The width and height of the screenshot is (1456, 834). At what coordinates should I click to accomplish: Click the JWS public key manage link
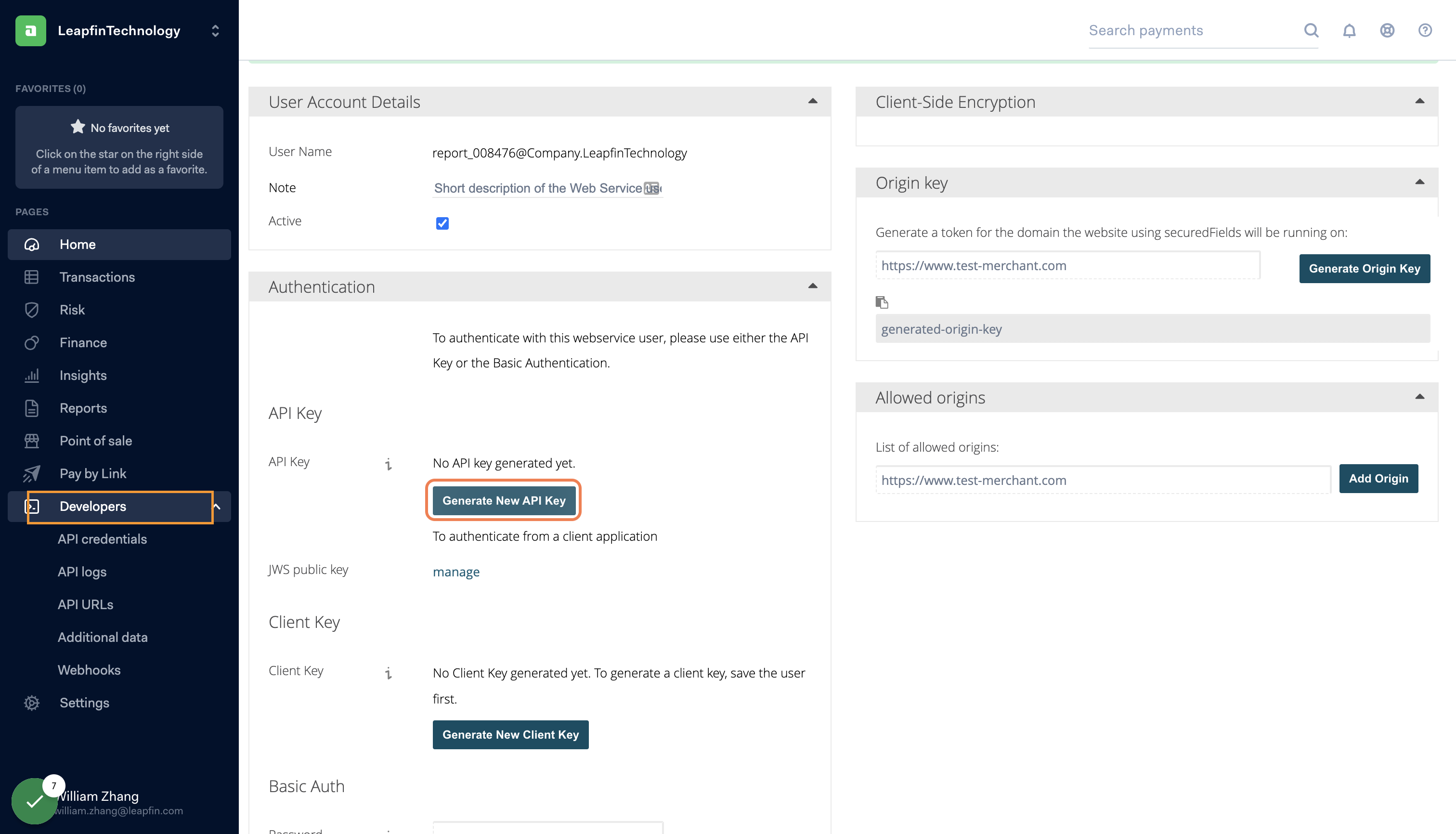(456, 572)
